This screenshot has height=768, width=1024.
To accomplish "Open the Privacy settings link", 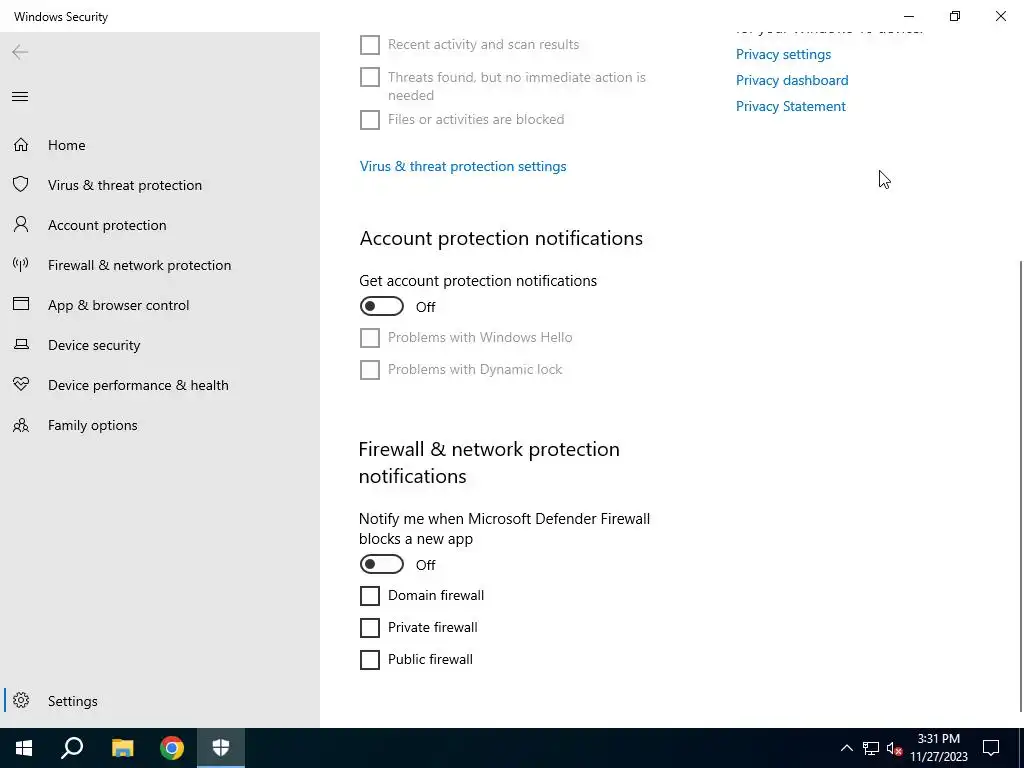I will pyautogui.click(x=783, y=54).
